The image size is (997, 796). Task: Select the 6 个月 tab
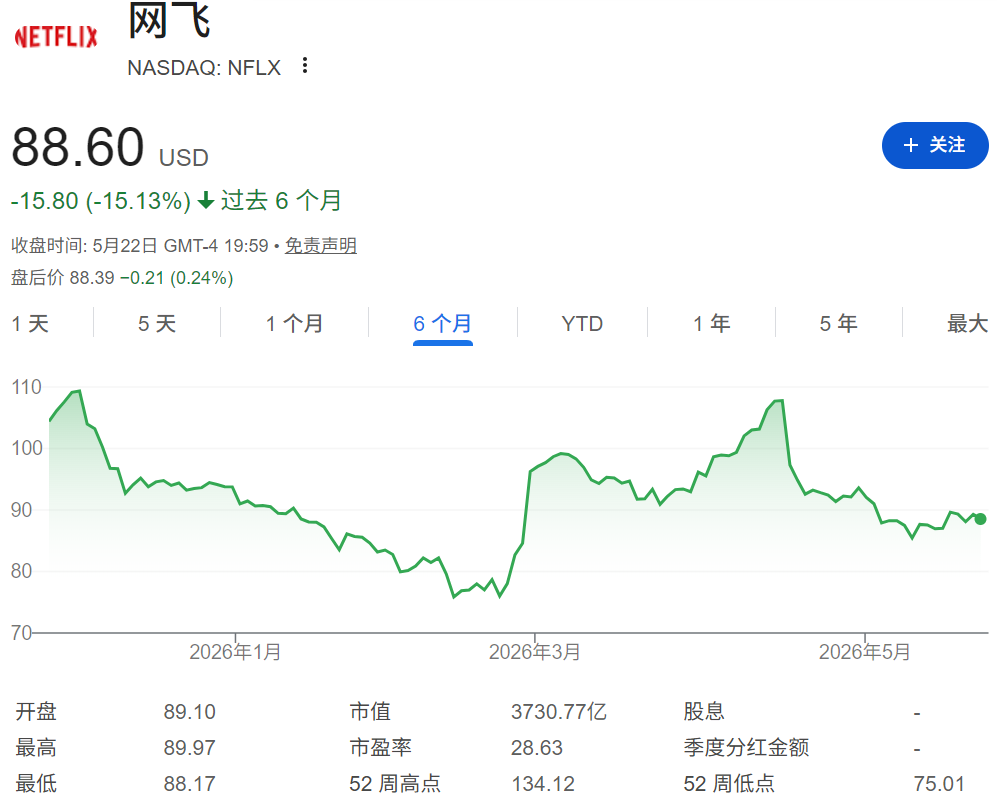[443, 324]
